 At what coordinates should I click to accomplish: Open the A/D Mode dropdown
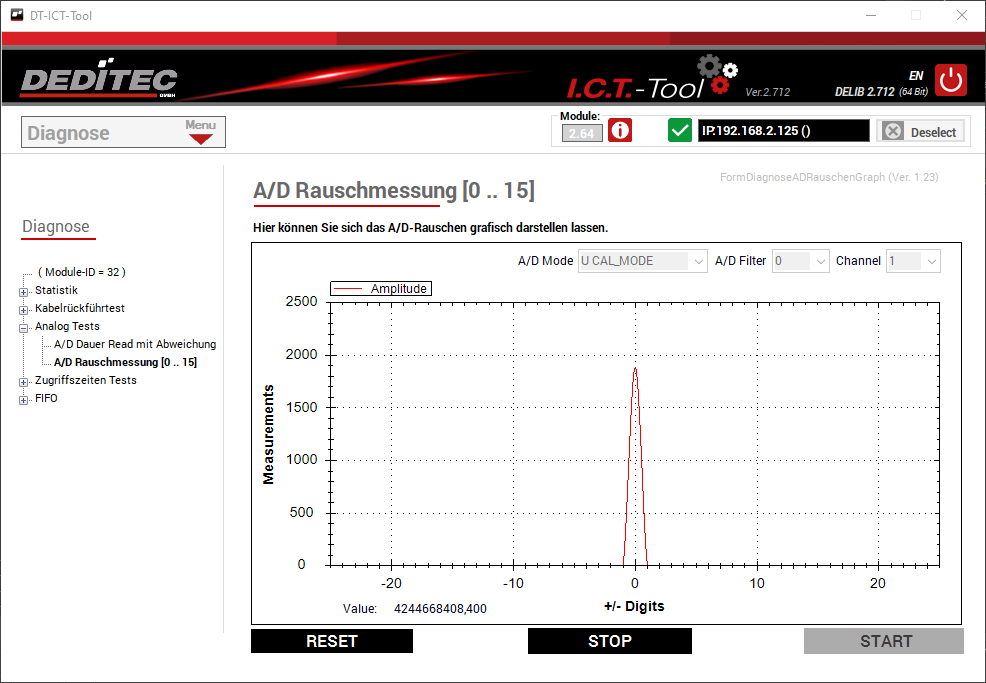tap(643, 261)
